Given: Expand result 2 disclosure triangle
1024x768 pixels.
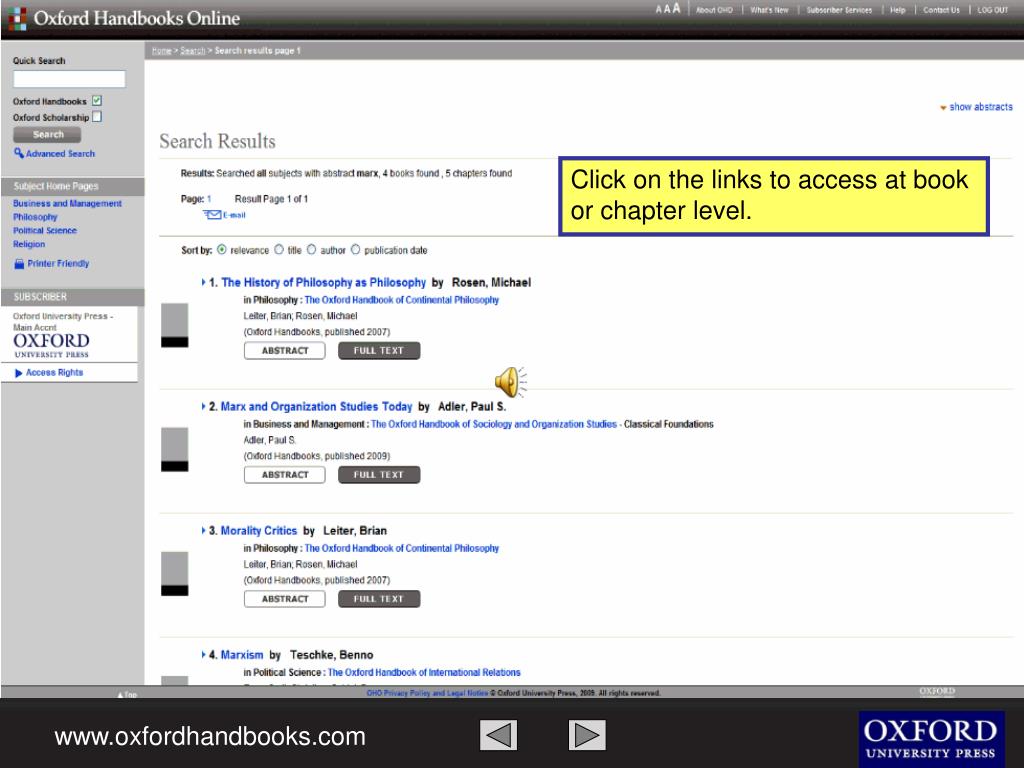Looking at the screenshot, I should (203, 406).
